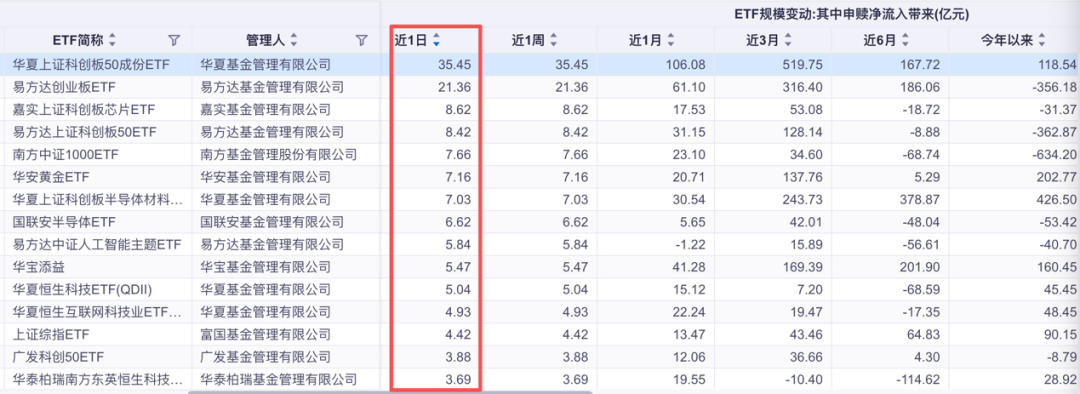The width and height of the screenshot is (1080, 394).
Task: Sort using the 今年以来 arrows
Action: click(x=1041, y=41)
